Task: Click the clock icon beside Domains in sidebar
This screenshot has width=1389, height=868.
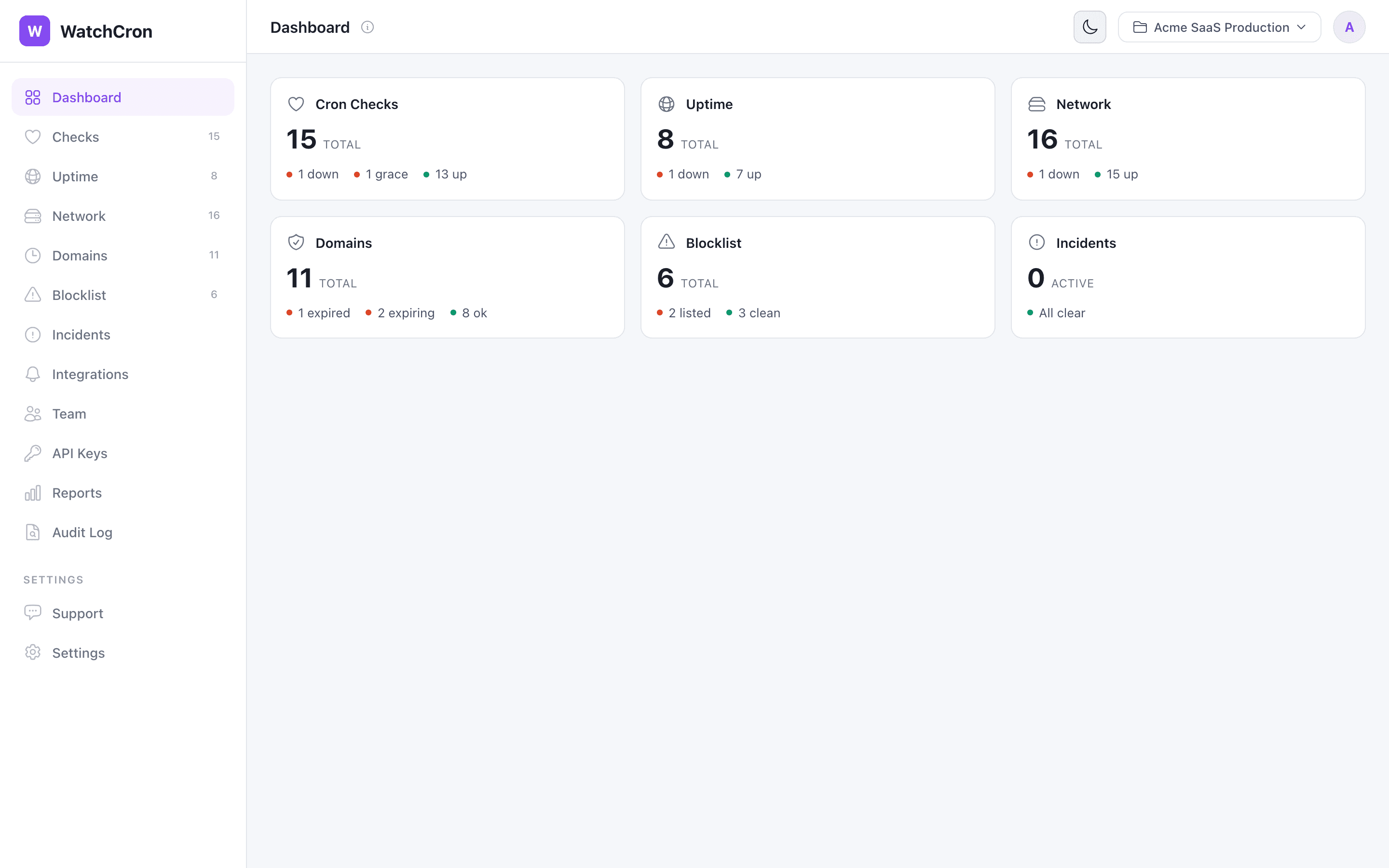Action: pyautogui.click(x=33, y=256)
